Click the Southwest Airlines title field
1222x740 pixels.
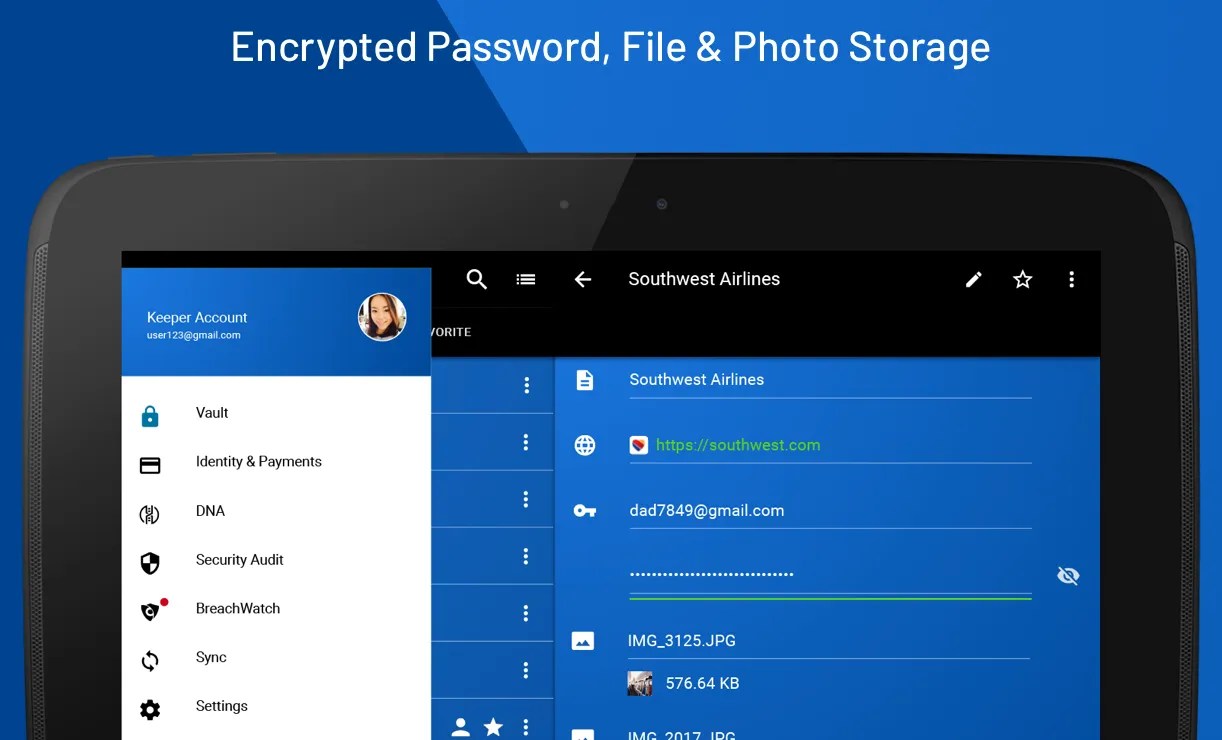pos(830,380)
